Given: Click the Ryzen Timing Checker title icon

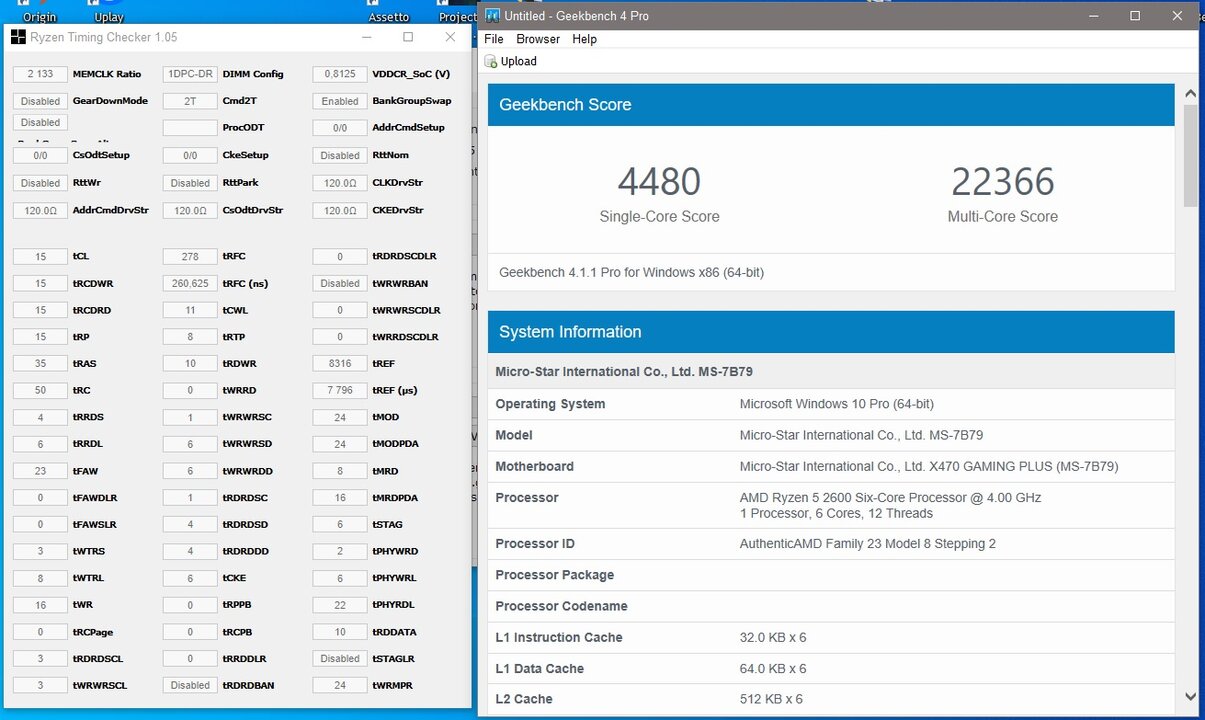Looking at the screenshot, I should tap(18, 37).
